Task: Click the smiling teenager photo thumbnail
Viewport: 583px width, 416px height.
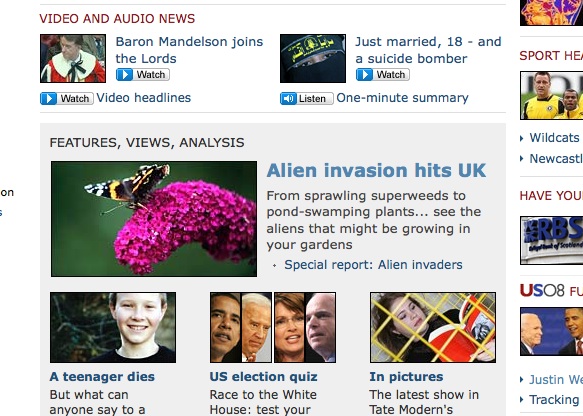Action: coord(113,327)
